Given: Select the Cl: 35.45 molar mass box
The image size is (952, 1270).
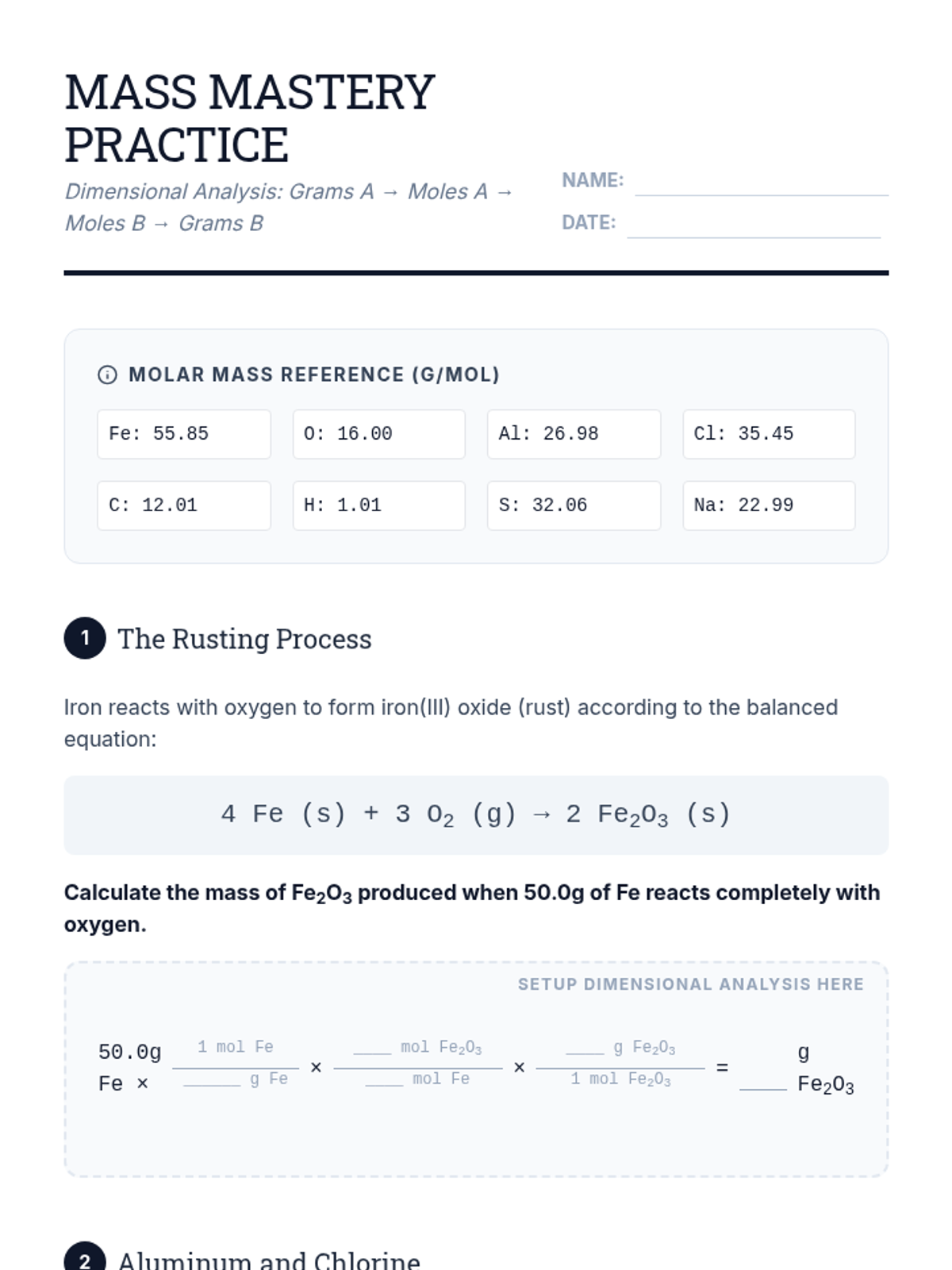Looking at the screenshot, I should coord(769,434).
